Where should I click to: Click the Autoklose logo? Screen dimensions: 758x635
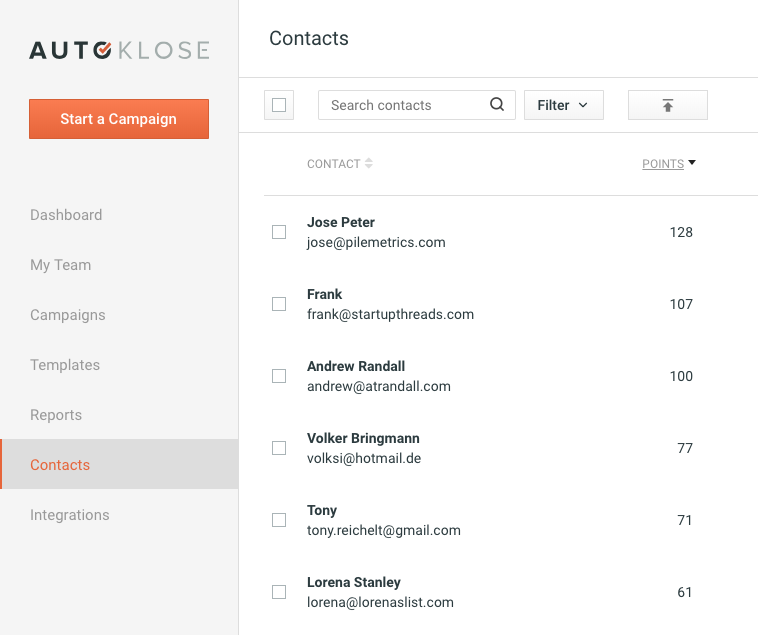119,50
